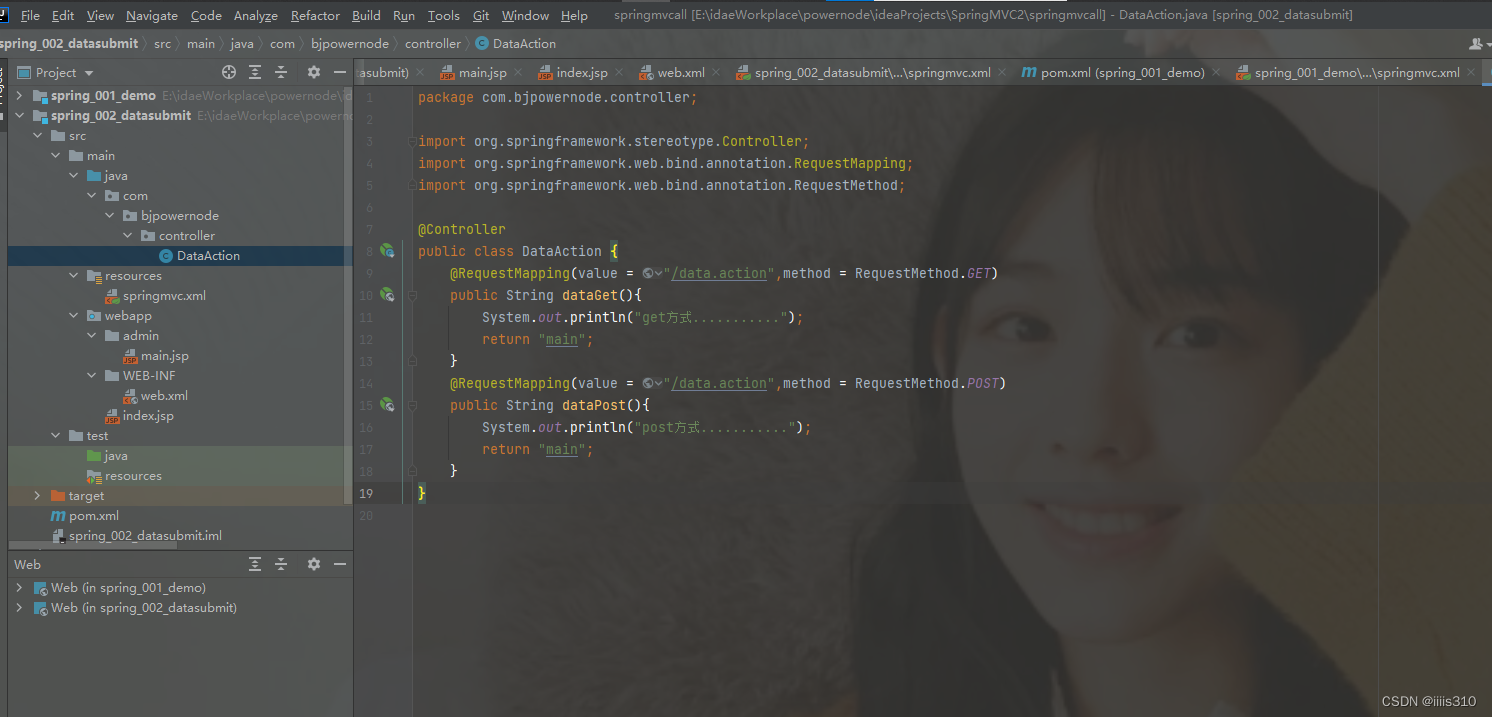Open the Navigate menu

click(151, 15)
